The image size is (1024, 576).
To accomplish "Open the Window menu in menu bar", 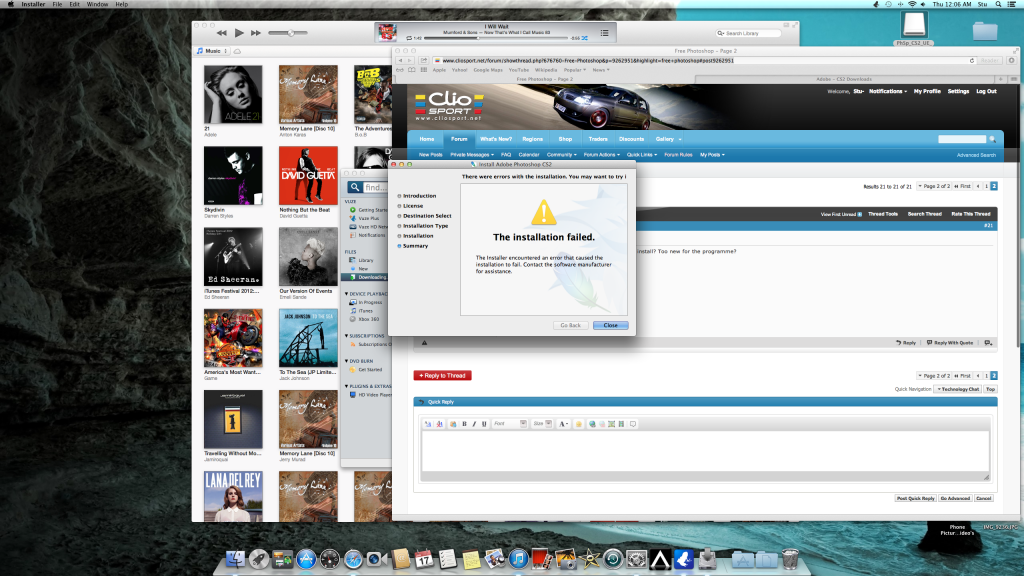I will tap(97, 5).
